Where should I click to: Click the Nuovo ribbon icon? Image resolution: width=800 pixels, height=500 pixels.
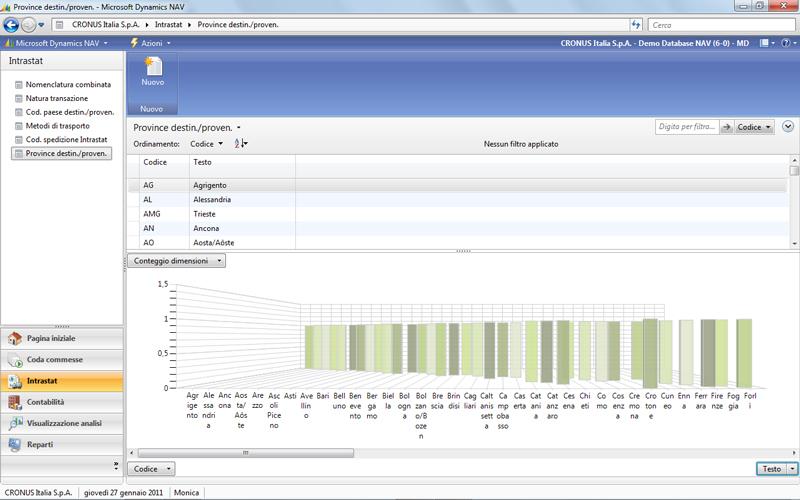tap(152, 72)
